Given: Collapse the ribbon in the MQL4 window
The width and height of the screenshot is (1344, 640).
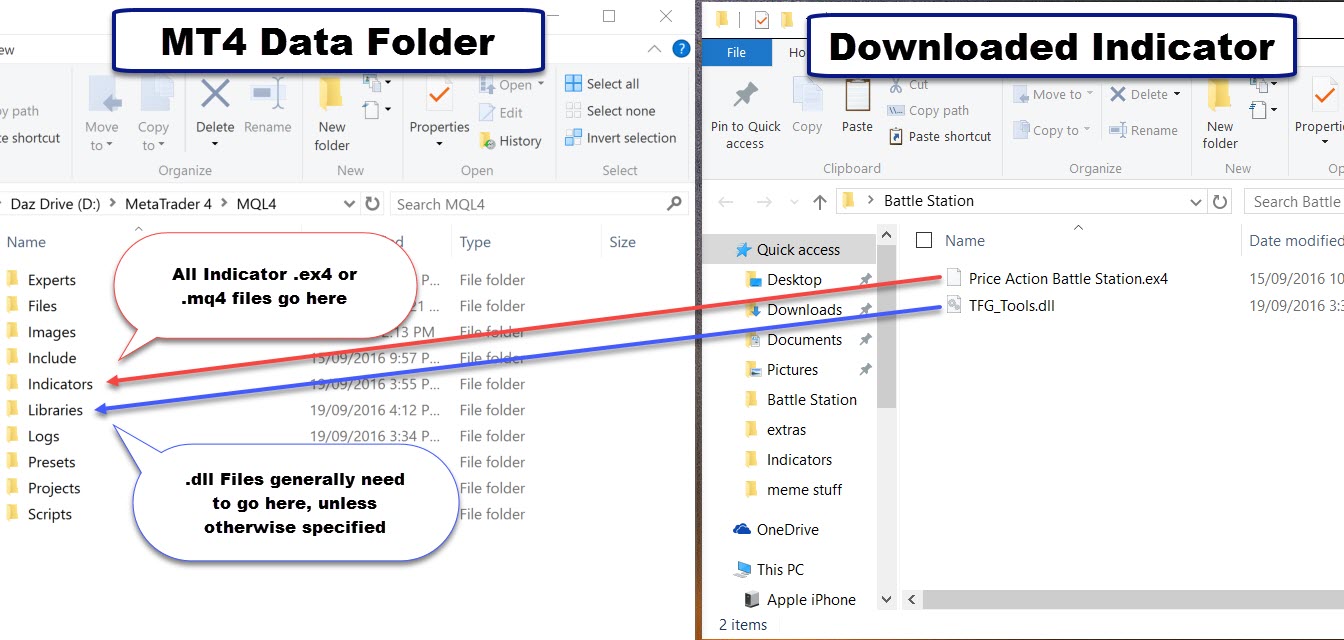Looking at the screenshot, I should 655,49.
